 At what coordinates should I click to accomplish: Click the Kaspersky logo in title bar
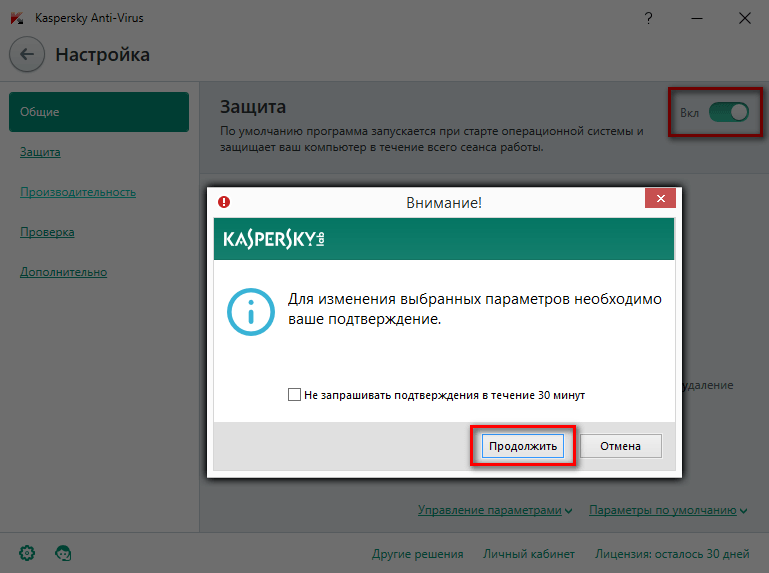17,18
